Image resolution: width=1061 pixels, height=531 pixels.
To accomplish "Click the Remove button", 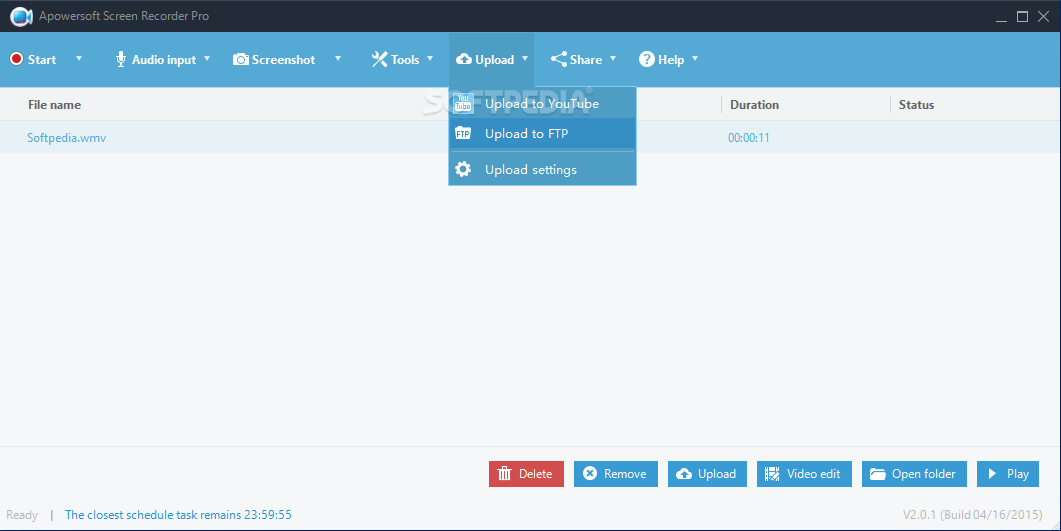I will pos(616,474).
